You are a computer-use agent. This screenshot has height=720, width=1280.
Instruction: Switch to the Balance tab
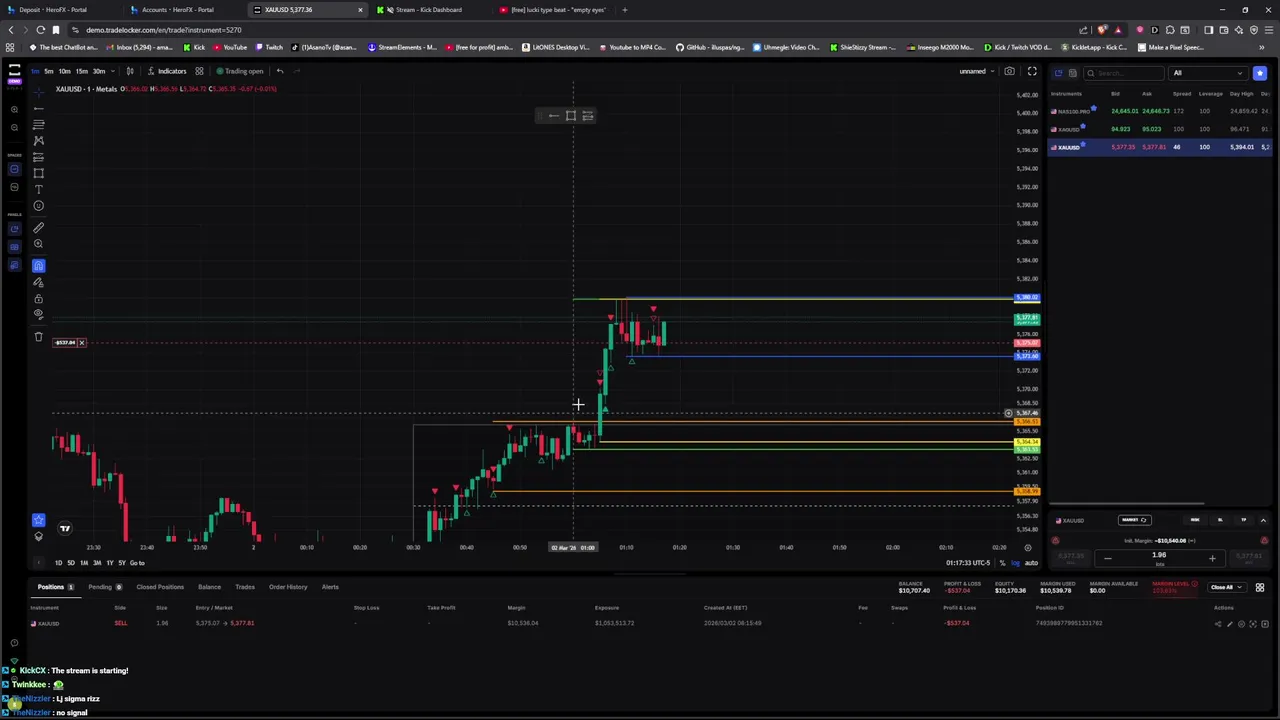209,587
